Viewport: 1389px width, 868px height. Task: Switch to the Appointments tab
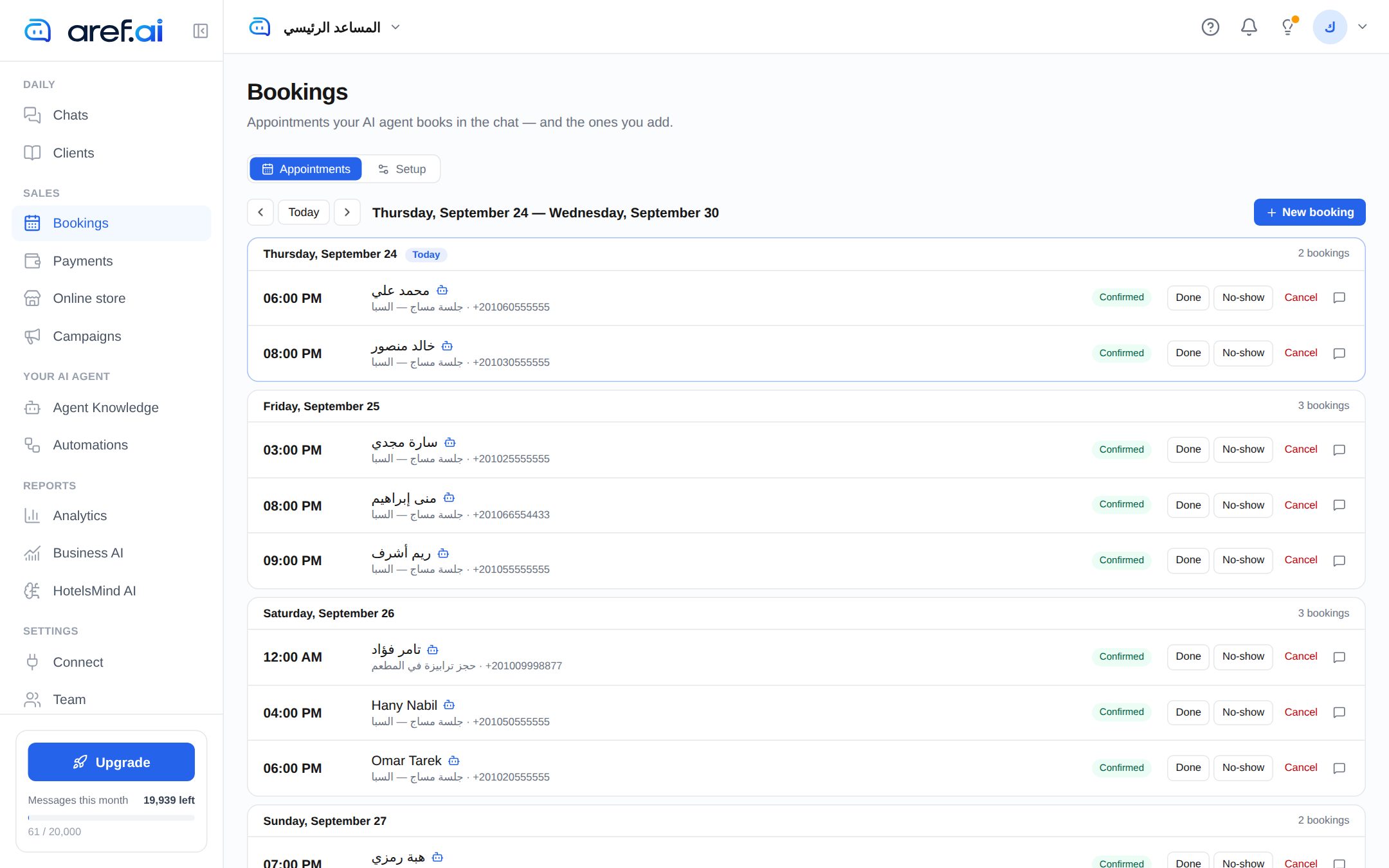point(306,169)
